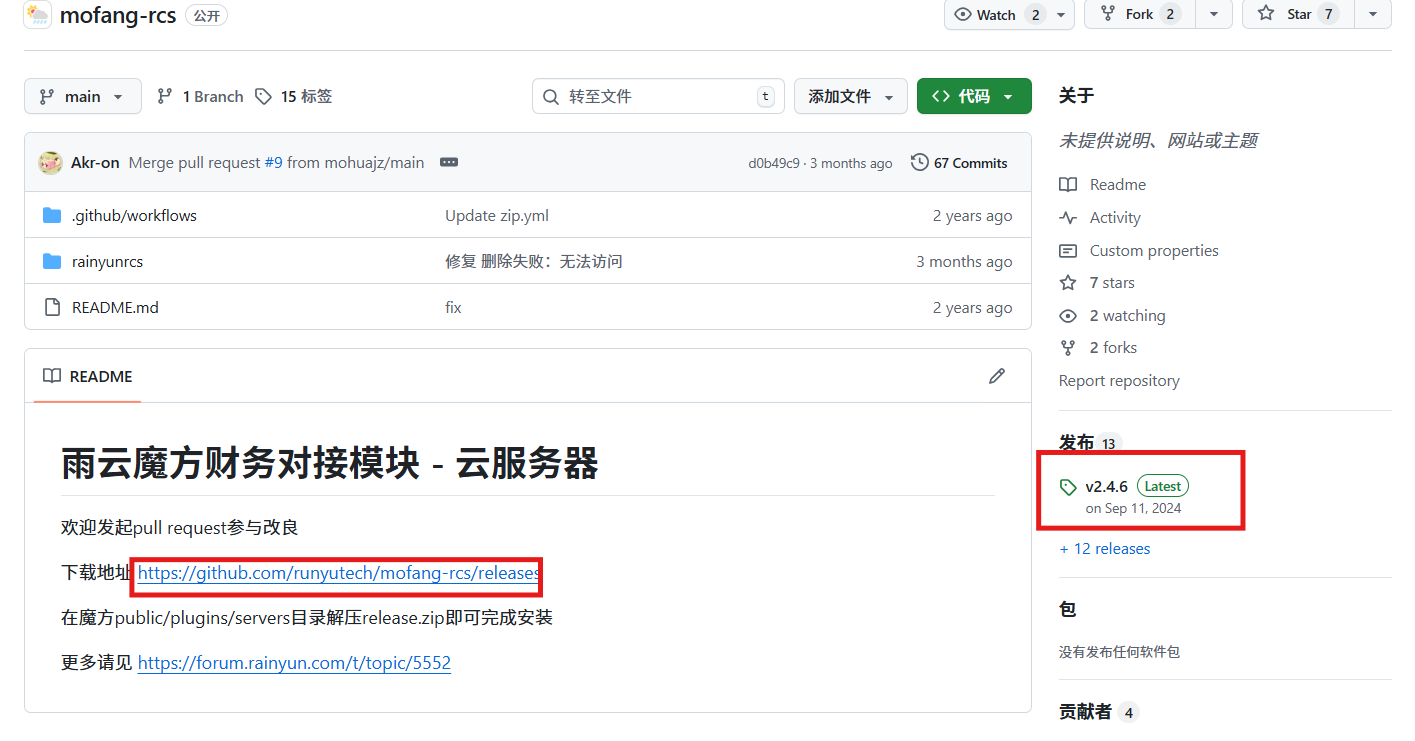The image size is (1415, 741).
Task: Open the rainyunrcs folder
Action: [x=107, y=261]
